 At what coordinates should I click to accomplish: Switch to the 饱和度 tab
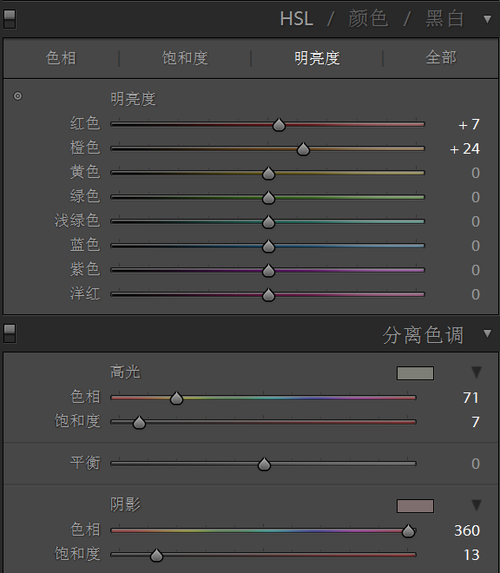tap(185, 58)
